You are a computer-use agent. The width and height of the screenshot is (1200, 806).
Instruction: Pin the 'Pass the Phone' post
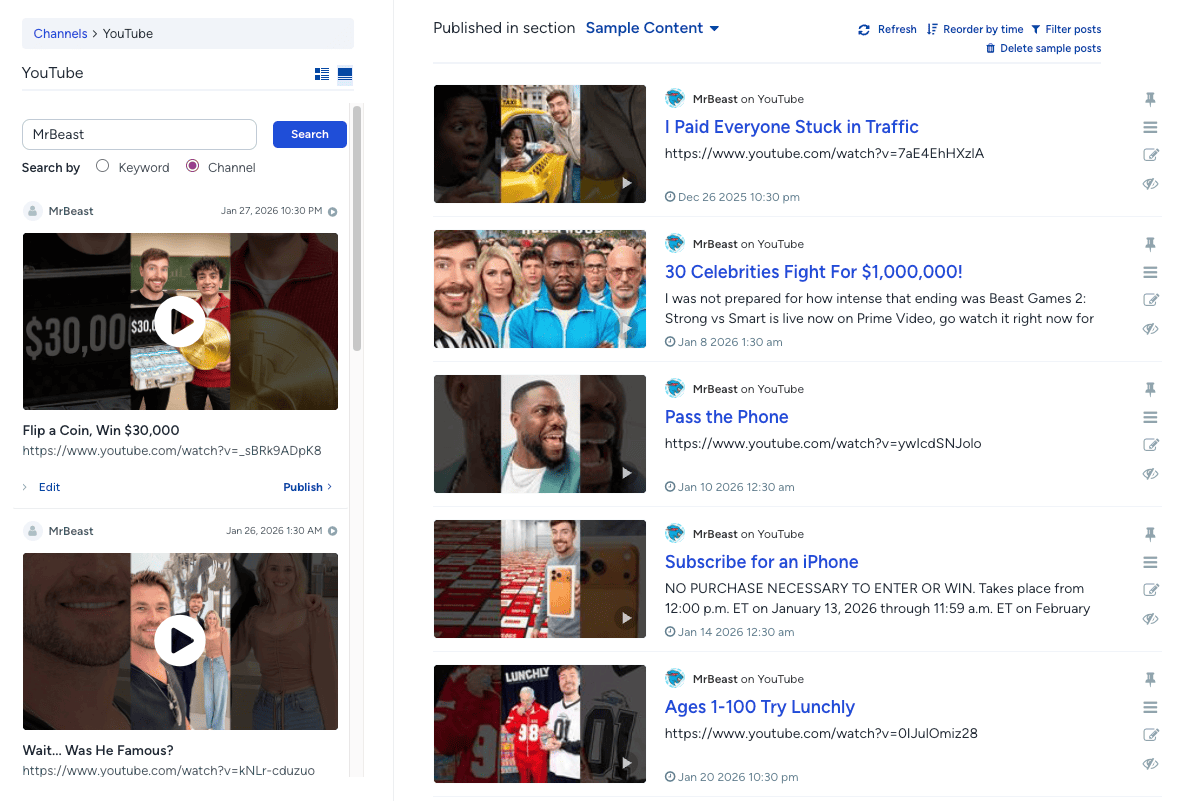(1150, 389)
